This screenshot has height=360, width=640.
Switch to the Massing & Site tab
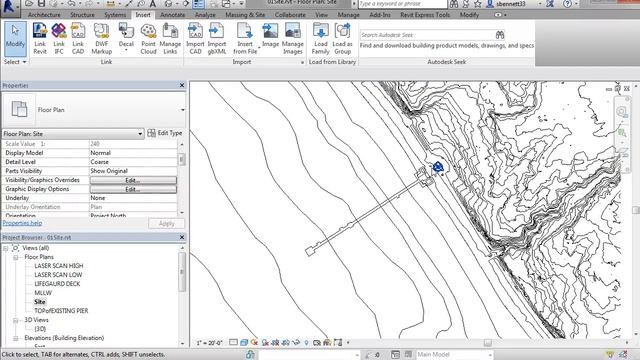[x=245, y=15]
